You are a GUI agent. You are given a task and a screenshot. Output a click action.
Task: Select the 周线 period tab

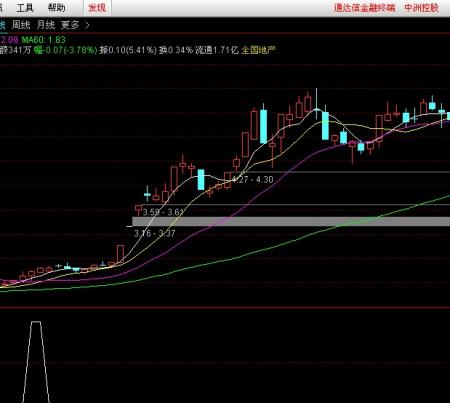21,25
